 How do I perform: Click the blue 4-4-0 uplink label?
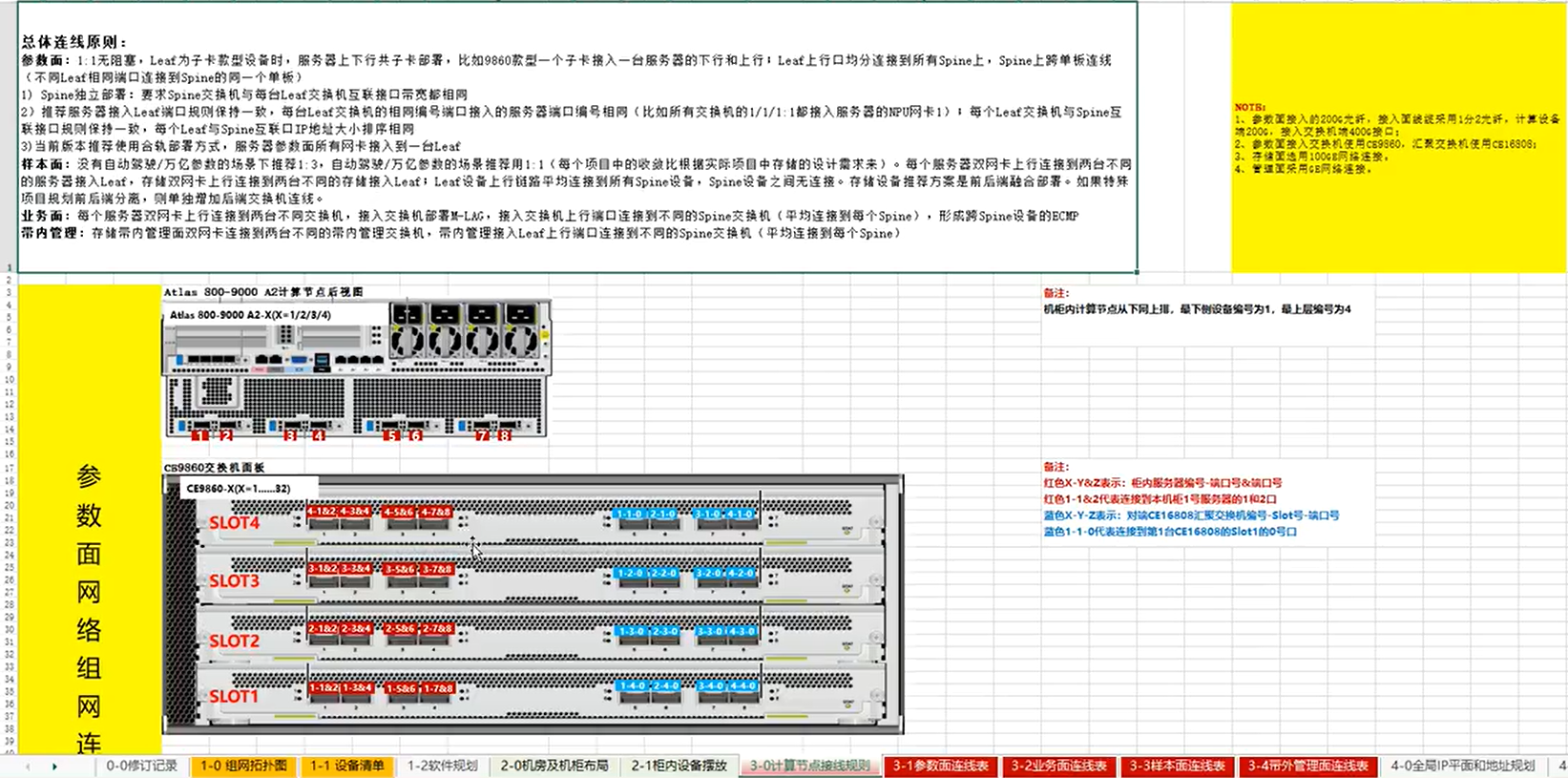(x=743, y=685)
